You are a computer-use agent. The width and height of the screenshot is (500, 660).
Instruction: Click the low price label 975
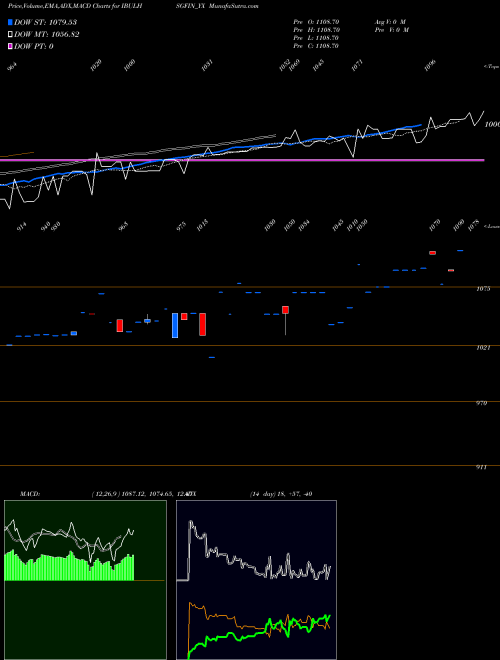click(x=181, y=226)
